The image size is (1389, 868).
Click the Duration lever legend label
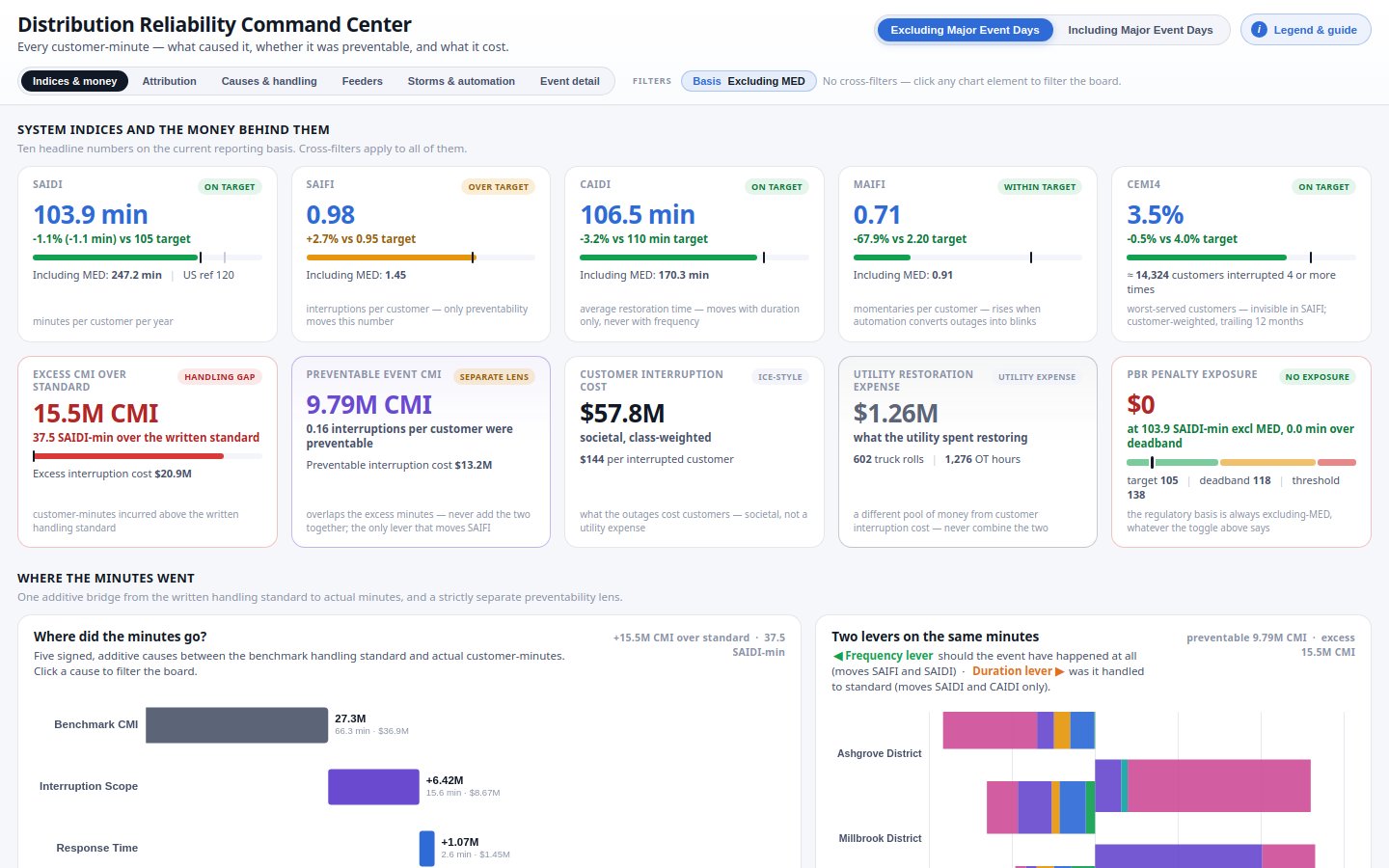click(x=1018, y=671)
